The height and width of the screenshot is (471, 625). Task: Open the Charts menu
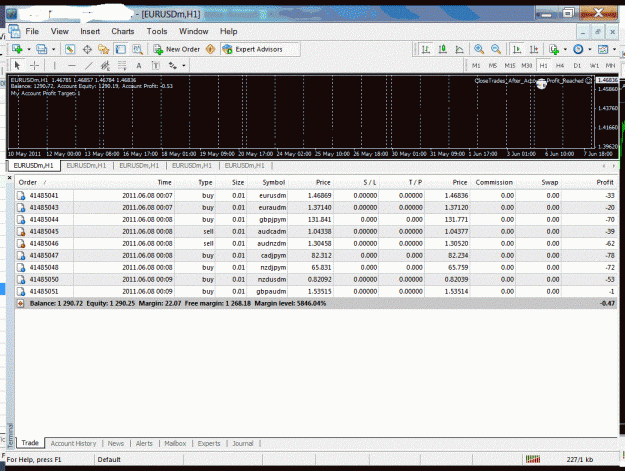click(123, 31)
